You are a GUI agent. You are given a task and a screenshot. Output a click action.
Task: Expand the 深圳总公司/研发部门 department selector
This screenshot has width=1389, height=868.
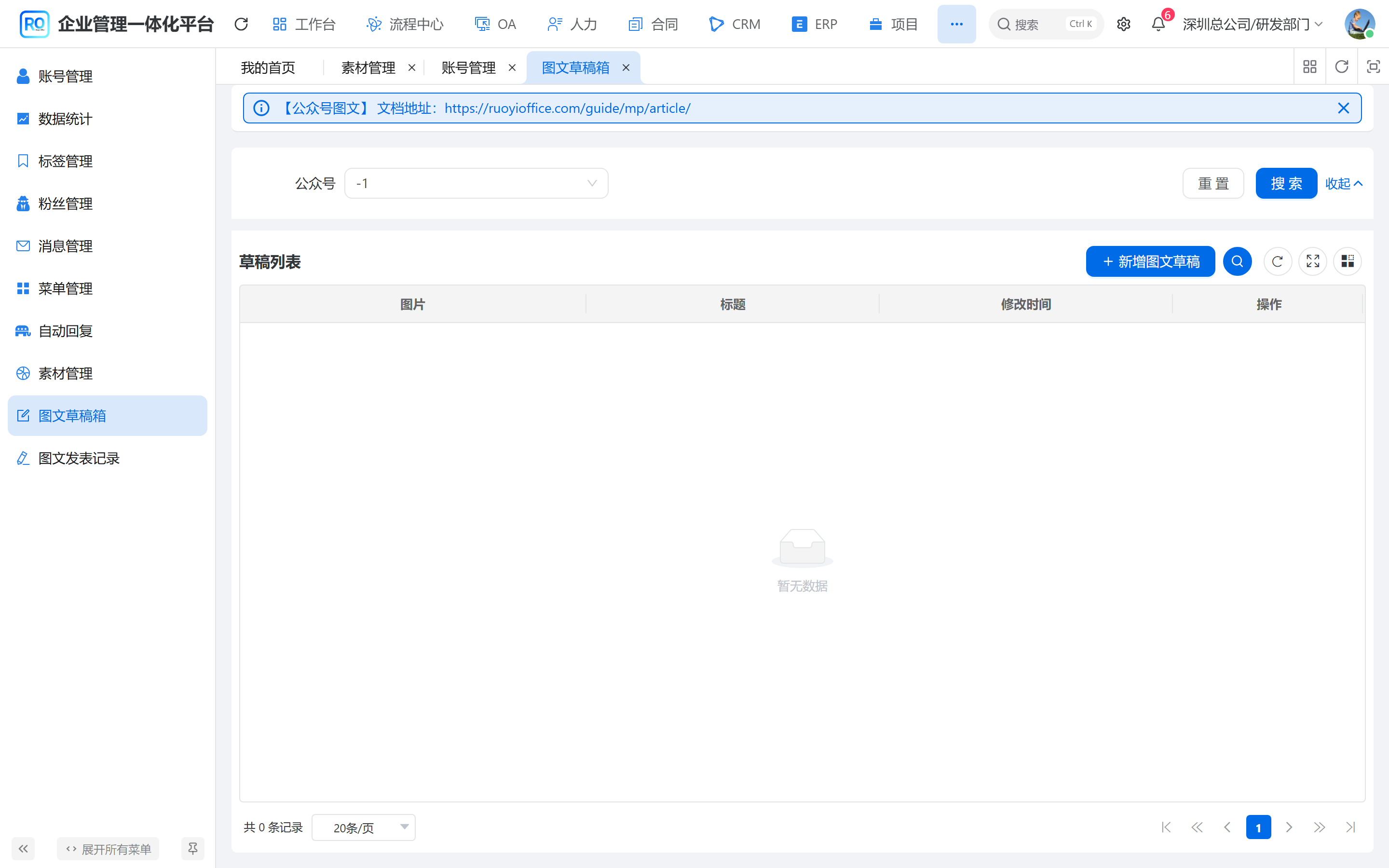[1253, 24]
